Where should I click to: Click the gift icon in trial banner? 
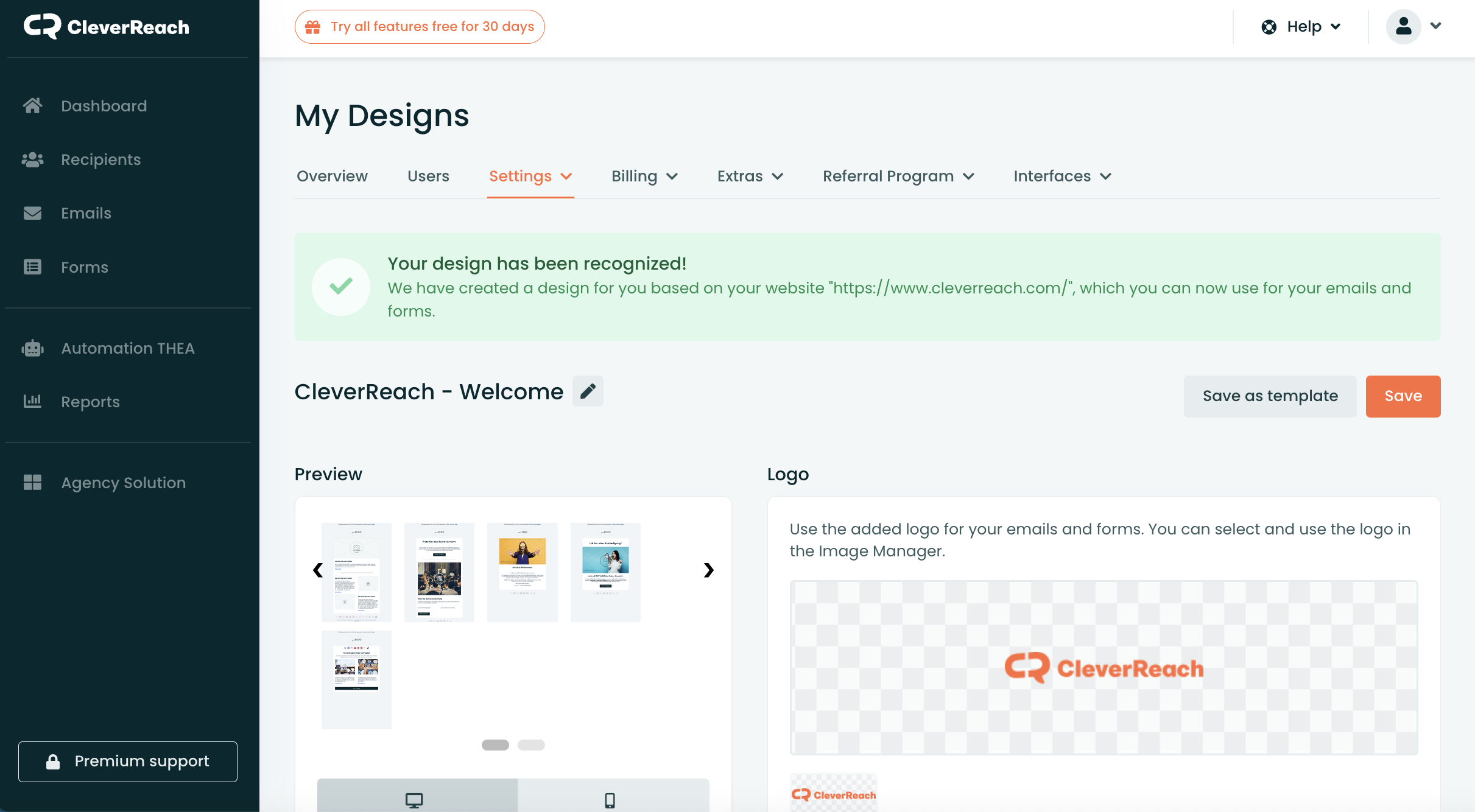click(313, 27)
